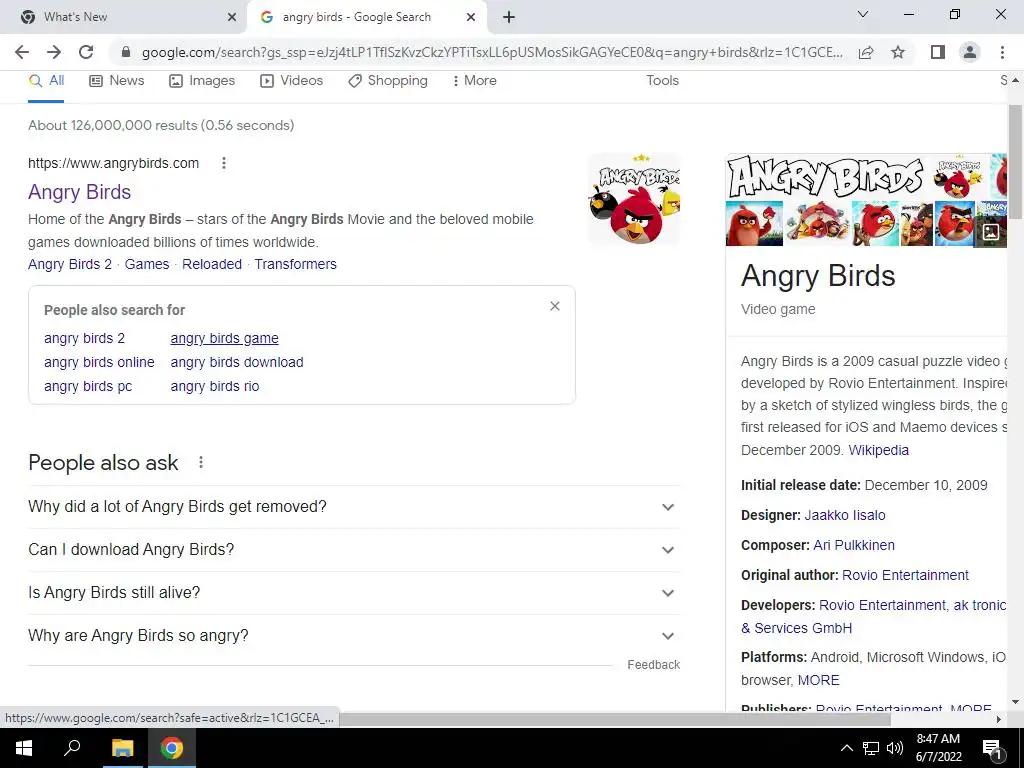
Task: Open a new browser tab
Action: coord(509,17)
